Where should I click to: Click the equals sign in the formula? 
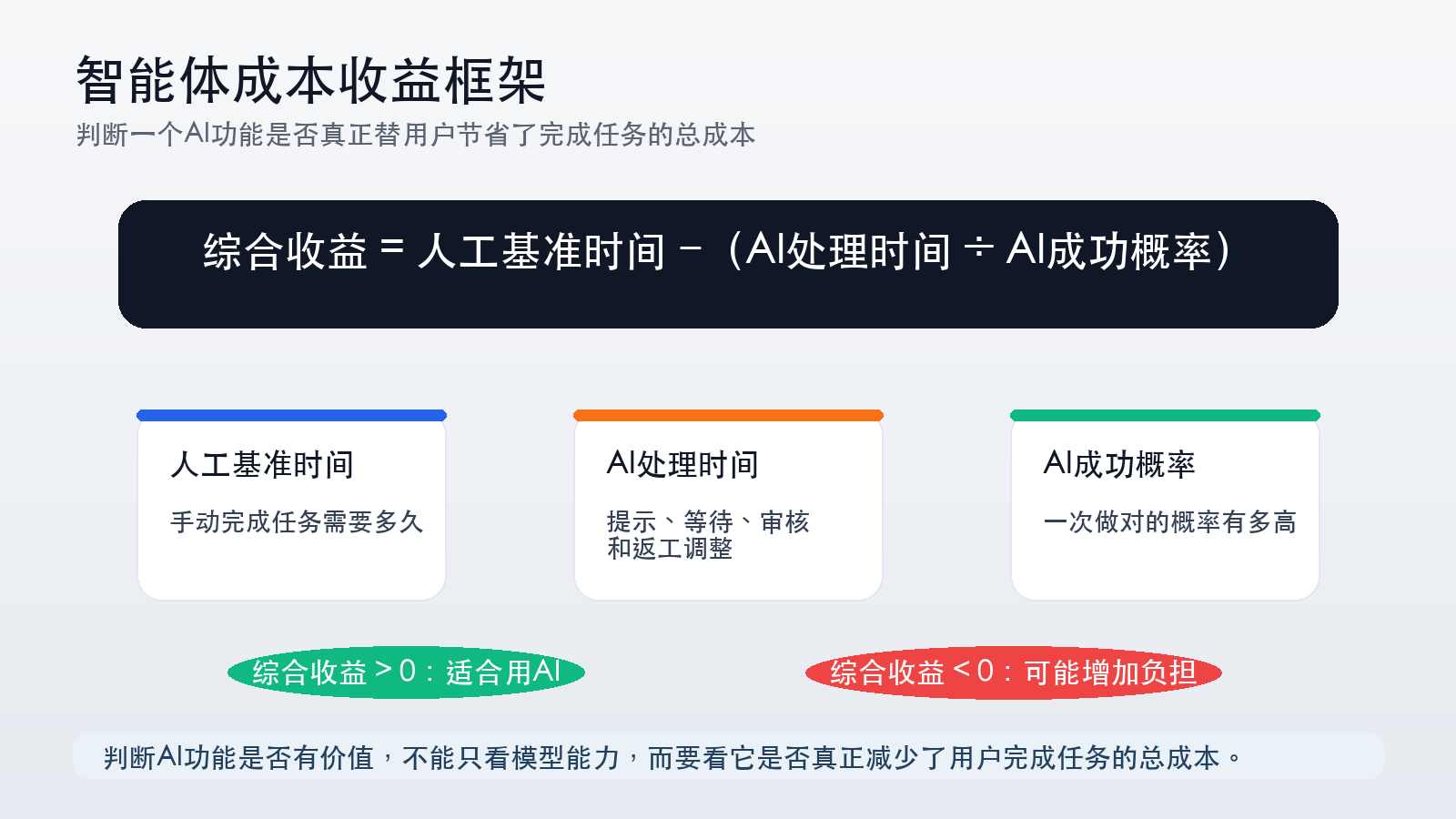pos(392,248)
